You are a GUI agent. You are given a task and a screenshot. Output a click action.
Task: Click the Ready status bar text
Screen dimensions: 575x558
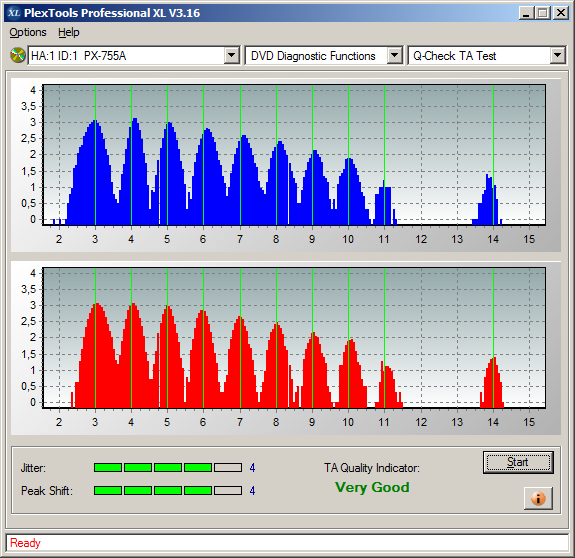tap(25, 543)
